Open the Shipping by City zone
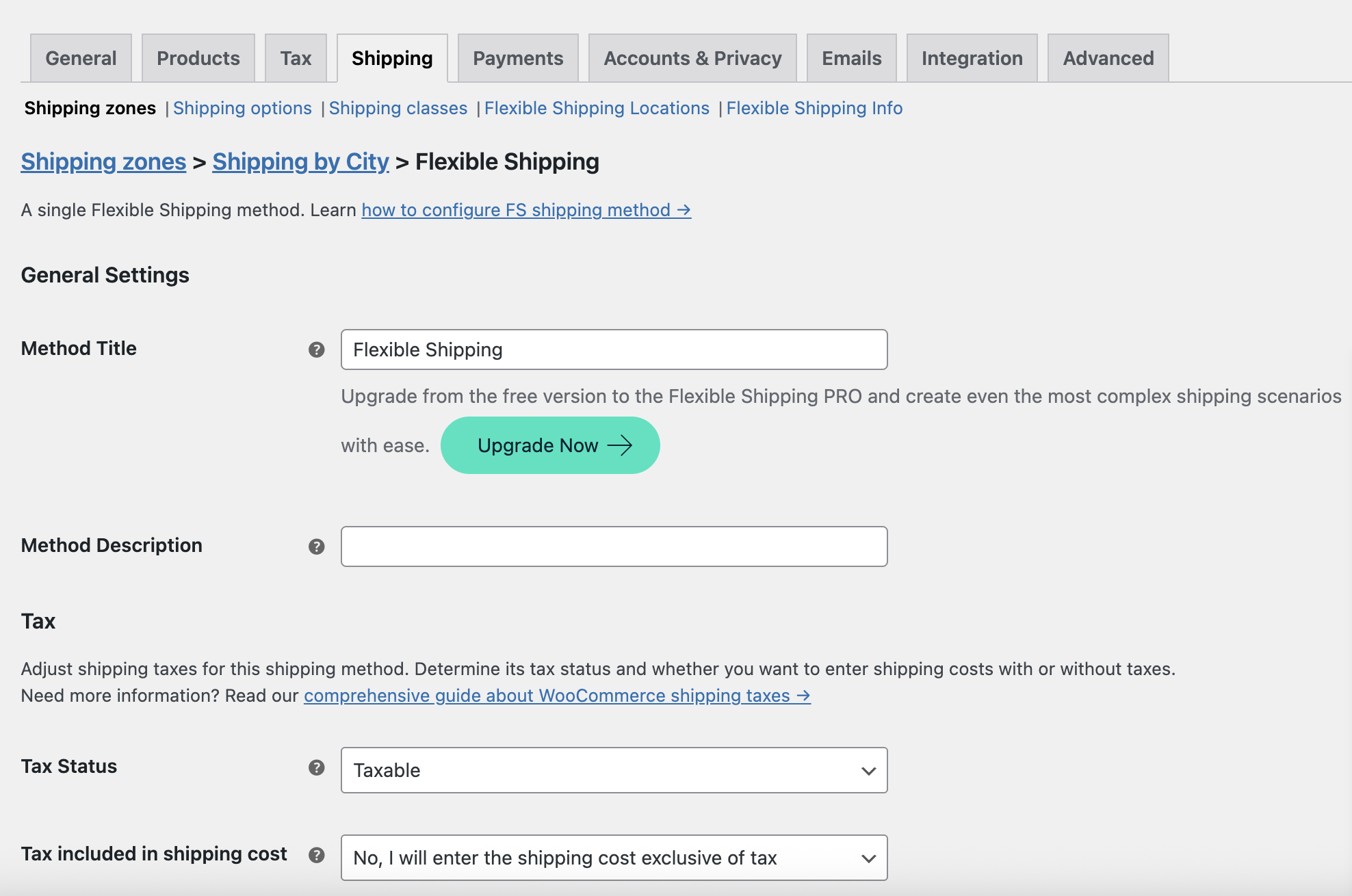 [x=300, y=161]
